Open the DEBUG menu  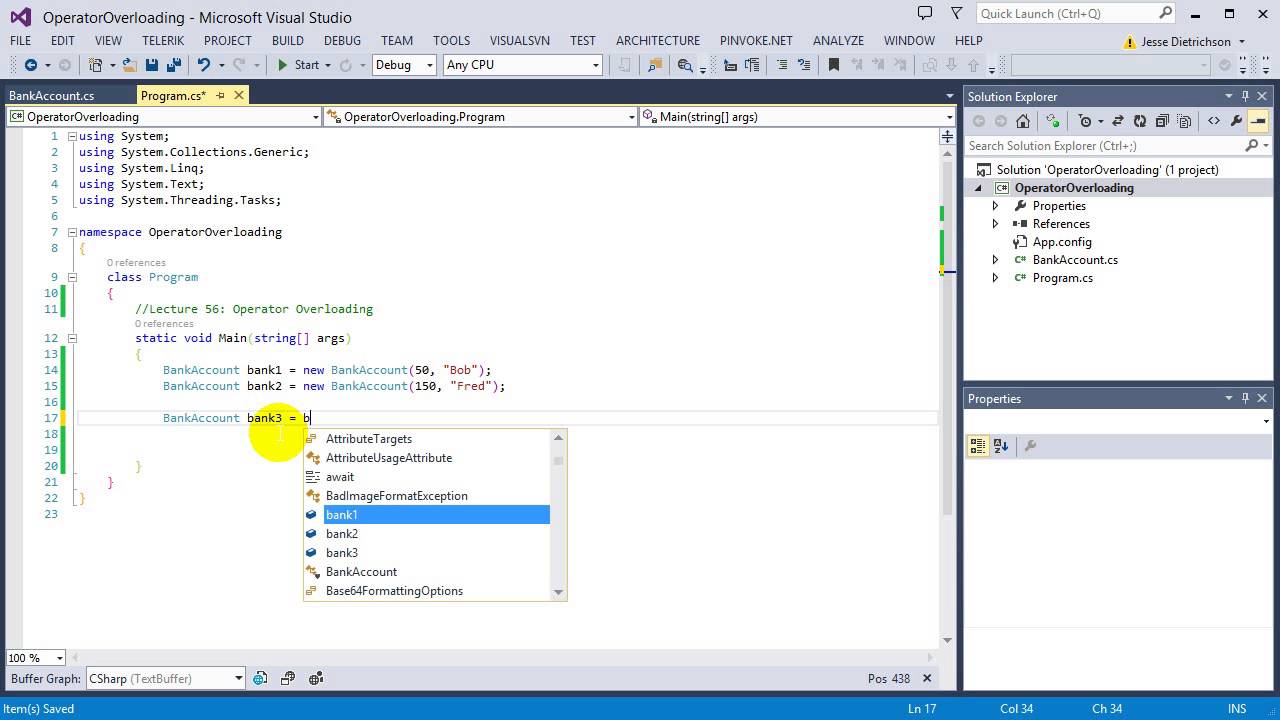[342, 40]
